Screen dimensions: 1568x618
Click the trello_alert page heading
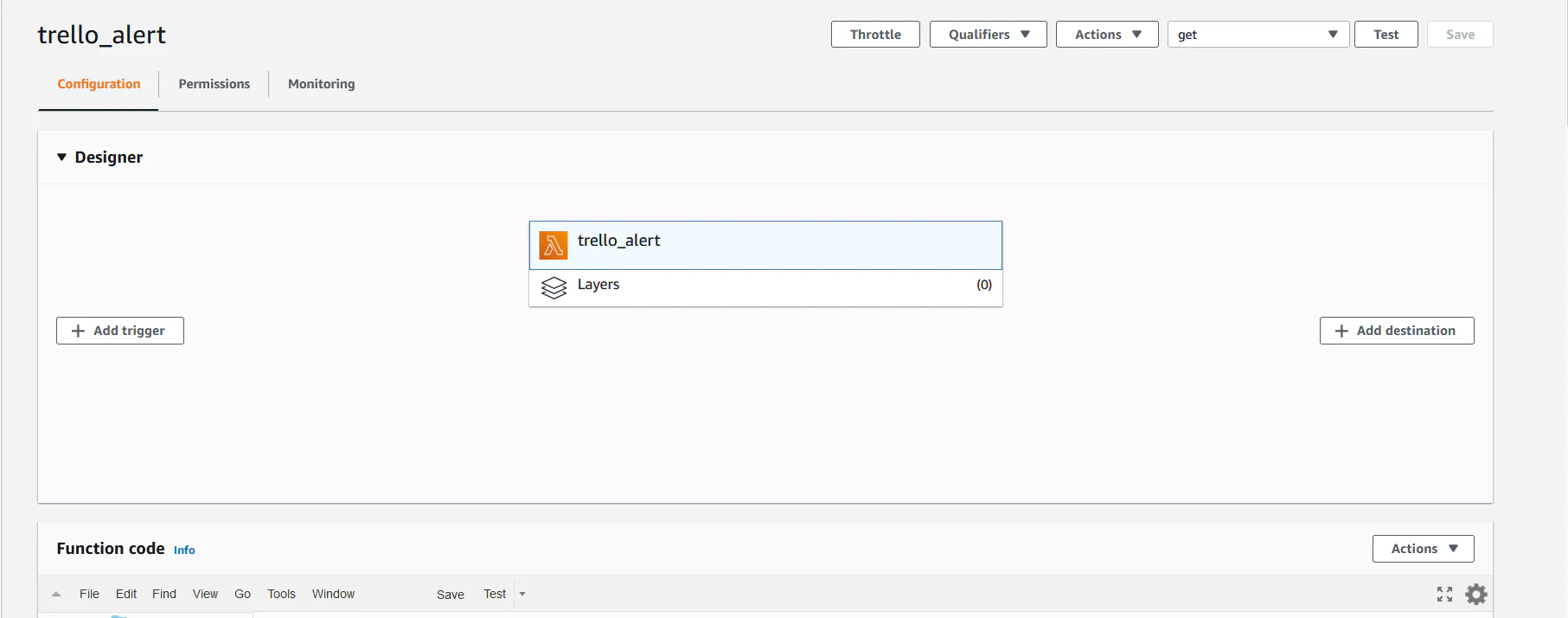101,35
